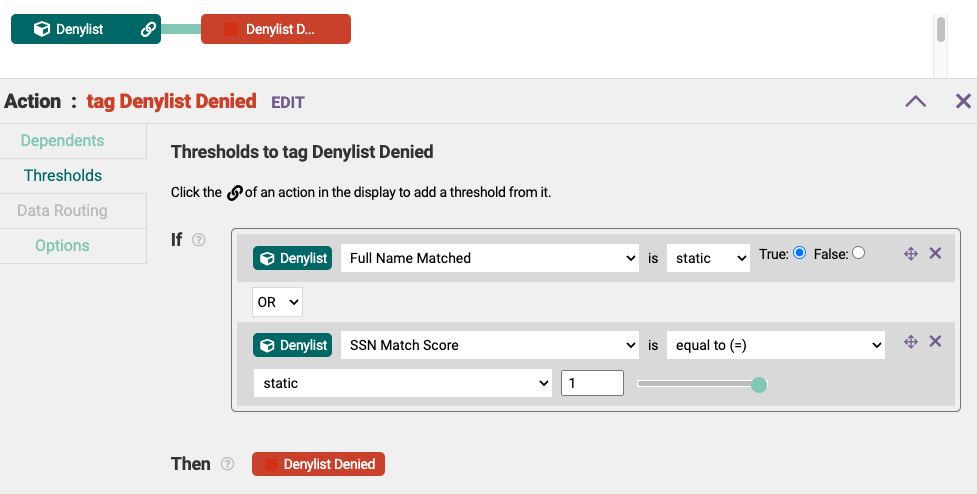Click the cube icon on the Denylist node
Viewport: 977px width, 494px height.
coord(42,29)
